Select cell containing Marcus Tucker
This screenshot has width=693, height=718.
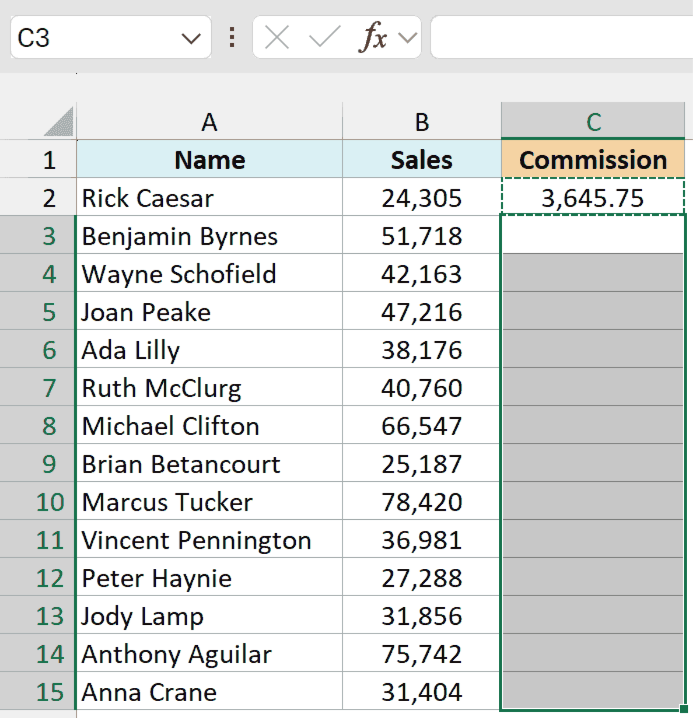(x=209, y=501)
